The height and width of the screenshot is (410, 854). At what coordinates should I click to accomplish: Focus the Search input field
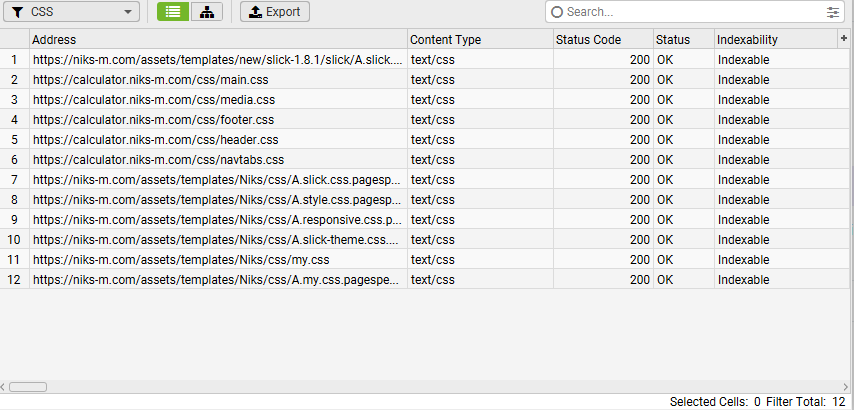(690, 12)
